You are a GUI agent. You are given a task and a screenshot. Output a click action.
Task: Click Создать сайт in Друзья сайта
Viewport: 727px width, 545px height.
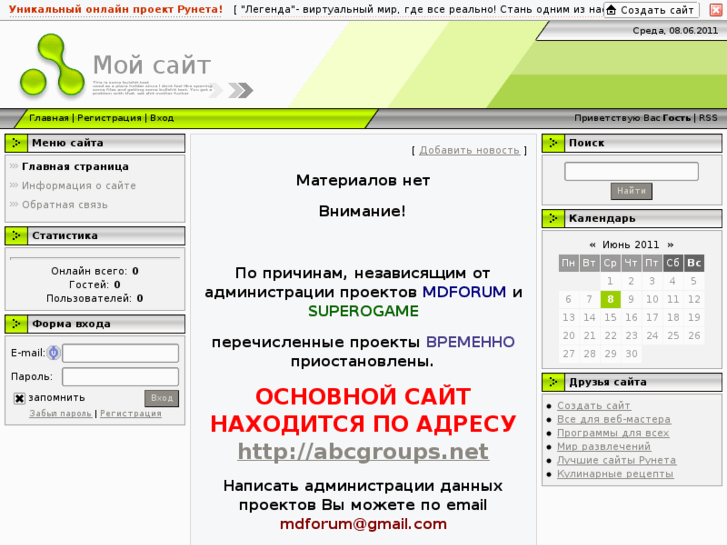click(593, 406)
